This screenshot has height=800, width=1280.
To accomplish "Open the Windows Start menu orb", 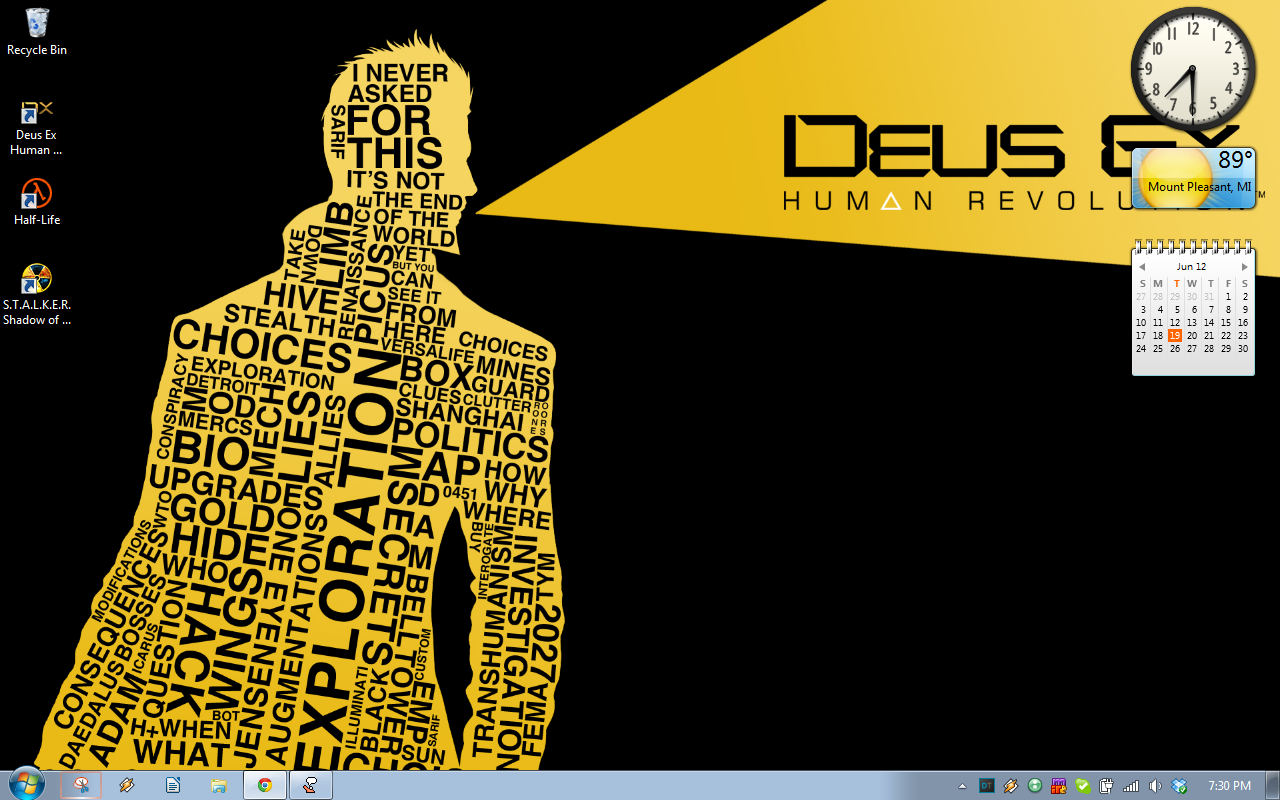I will pos(26,785).
